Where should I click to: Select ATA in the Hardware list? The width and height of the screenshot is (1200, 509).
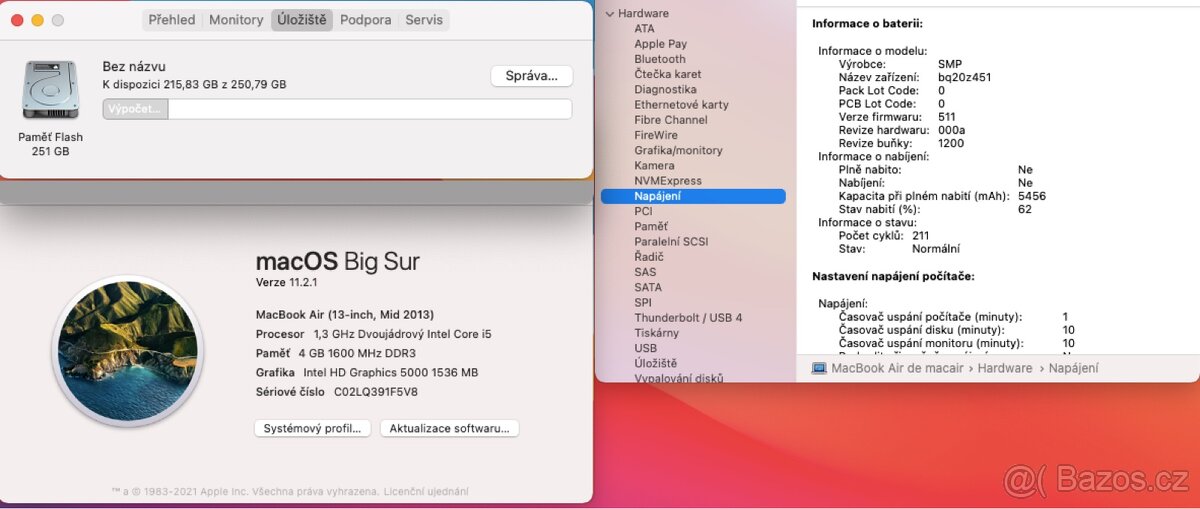644,29
